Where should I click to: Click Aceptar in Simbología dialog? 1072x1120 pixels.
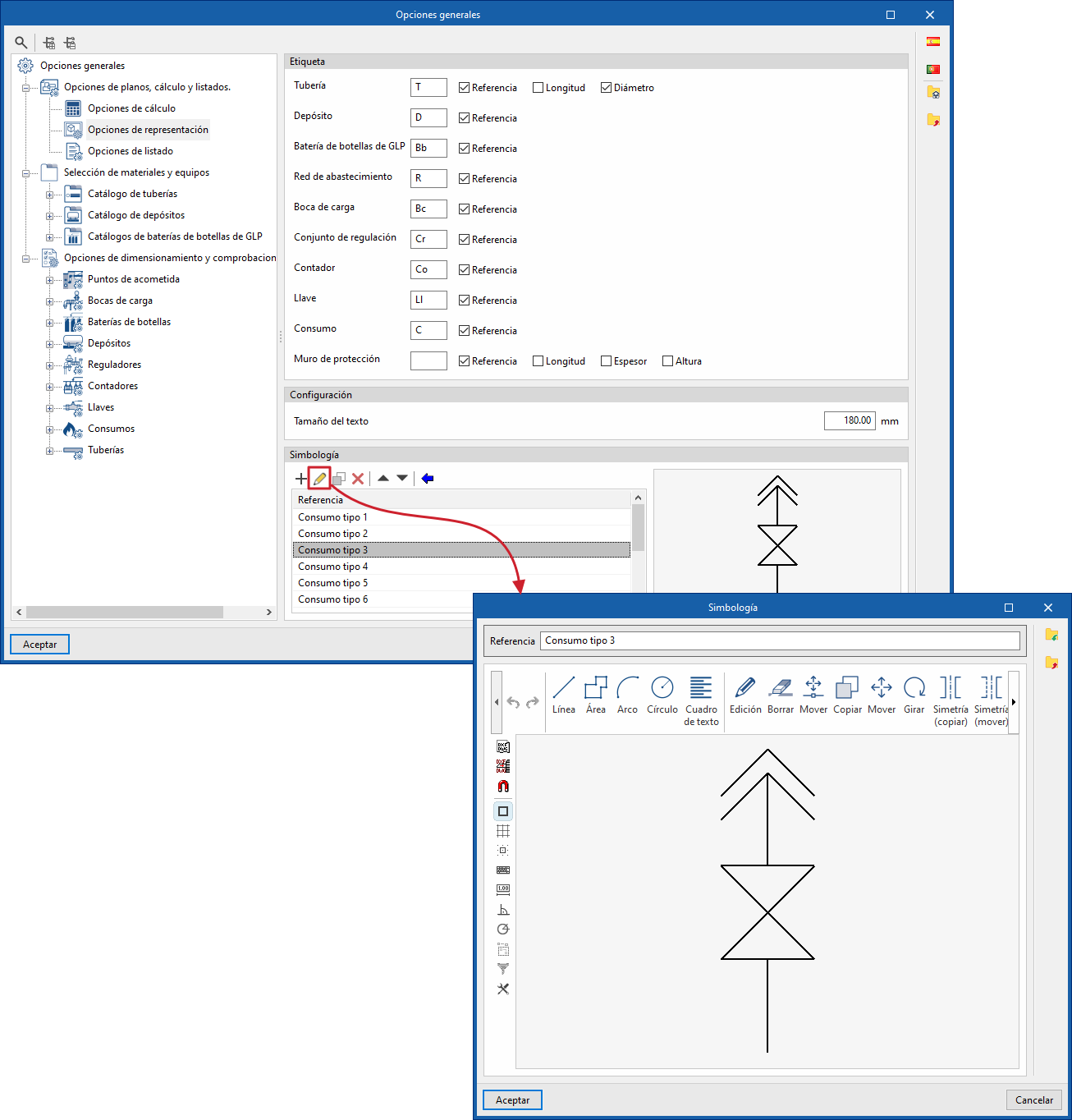pos(513,1100)
